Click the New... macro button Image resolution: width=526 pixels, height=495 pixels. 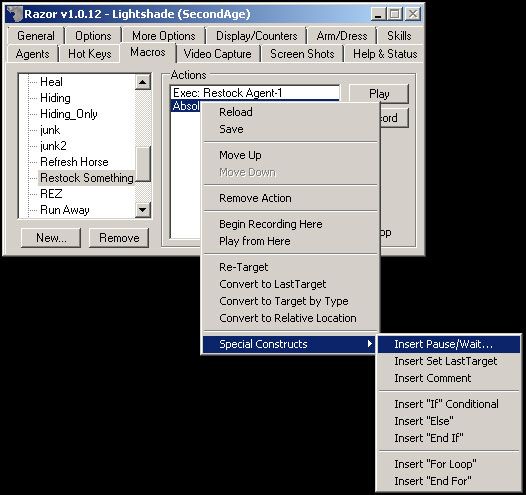click(51, 238)
